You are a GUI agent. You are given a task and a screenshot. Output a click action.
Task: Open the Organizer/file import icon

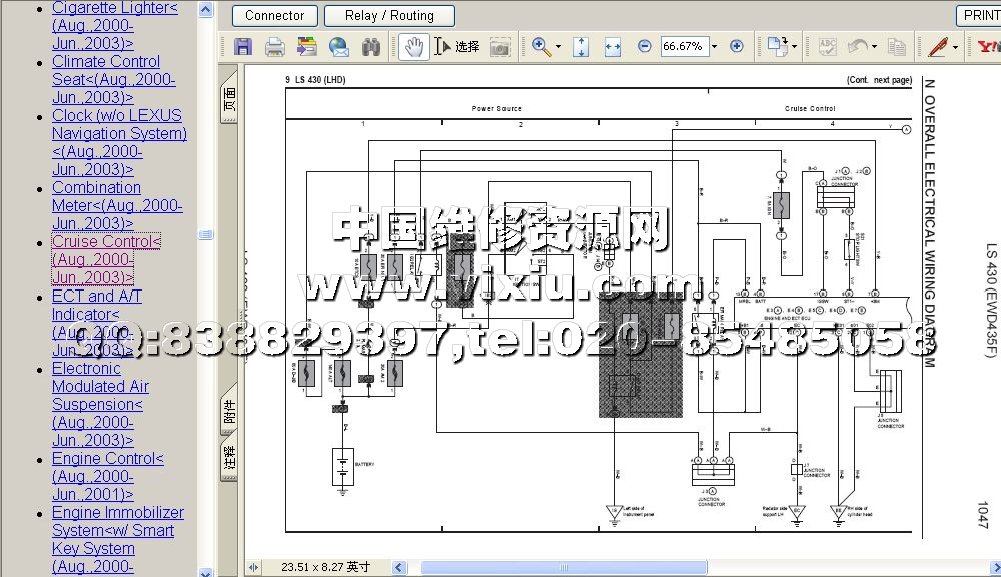pyautogui.click(x=306, y=47)
